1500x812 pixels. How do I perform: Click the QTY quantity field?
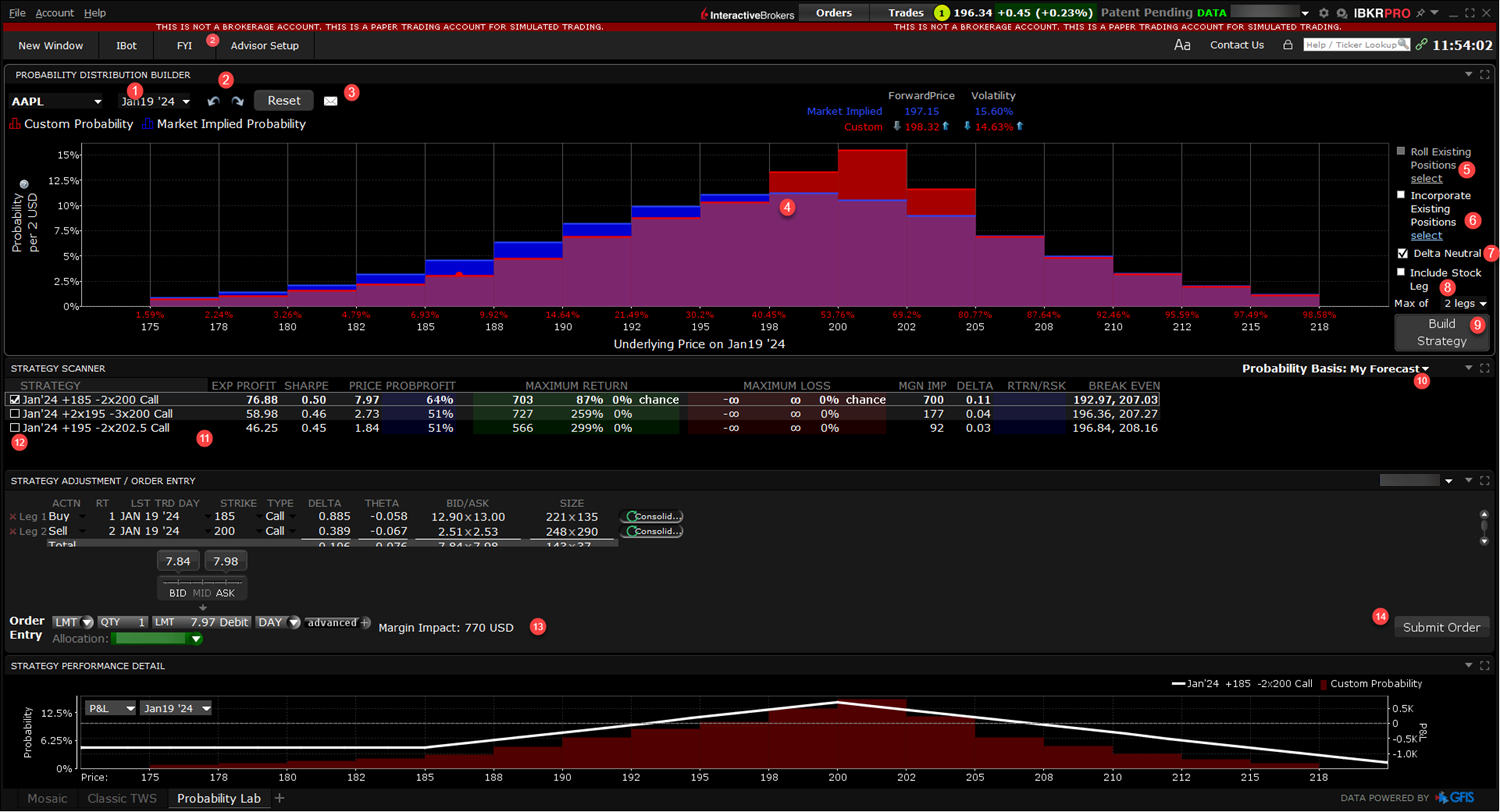click(x=123, y=622)
